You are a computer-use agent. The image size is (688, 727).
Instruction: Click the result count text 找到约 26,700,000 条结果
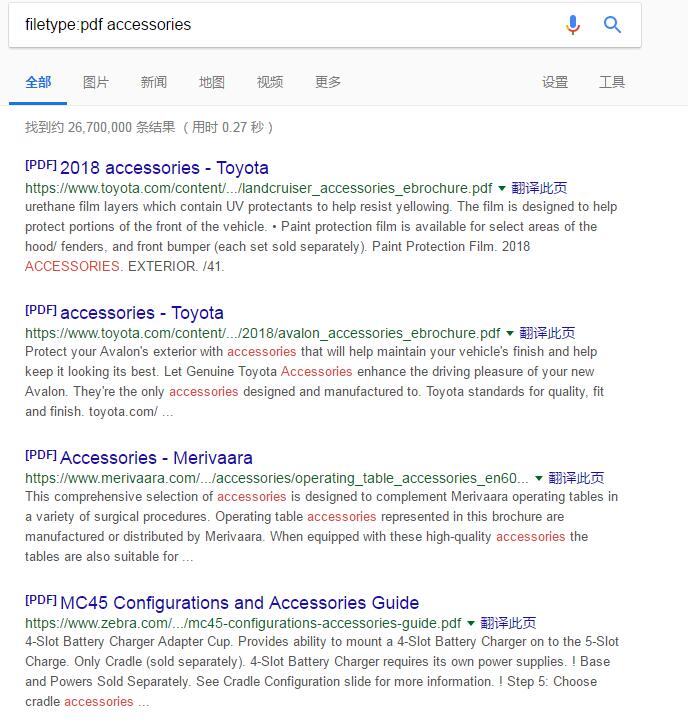pos(100,128)
